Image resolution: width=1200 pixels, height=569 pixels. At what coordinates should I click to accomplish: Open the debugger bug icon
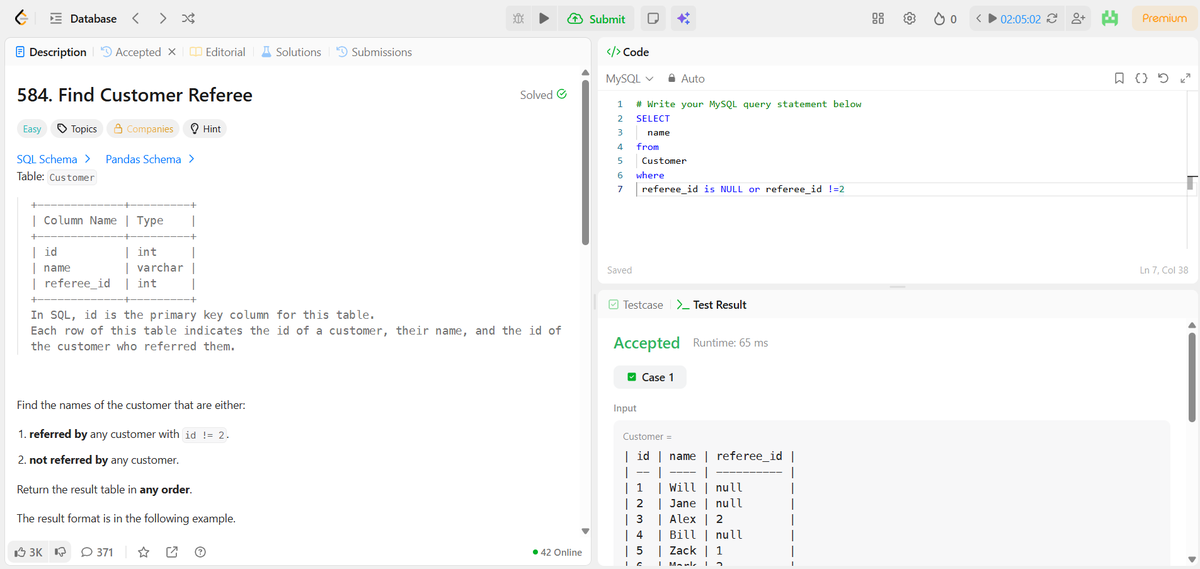517,18
